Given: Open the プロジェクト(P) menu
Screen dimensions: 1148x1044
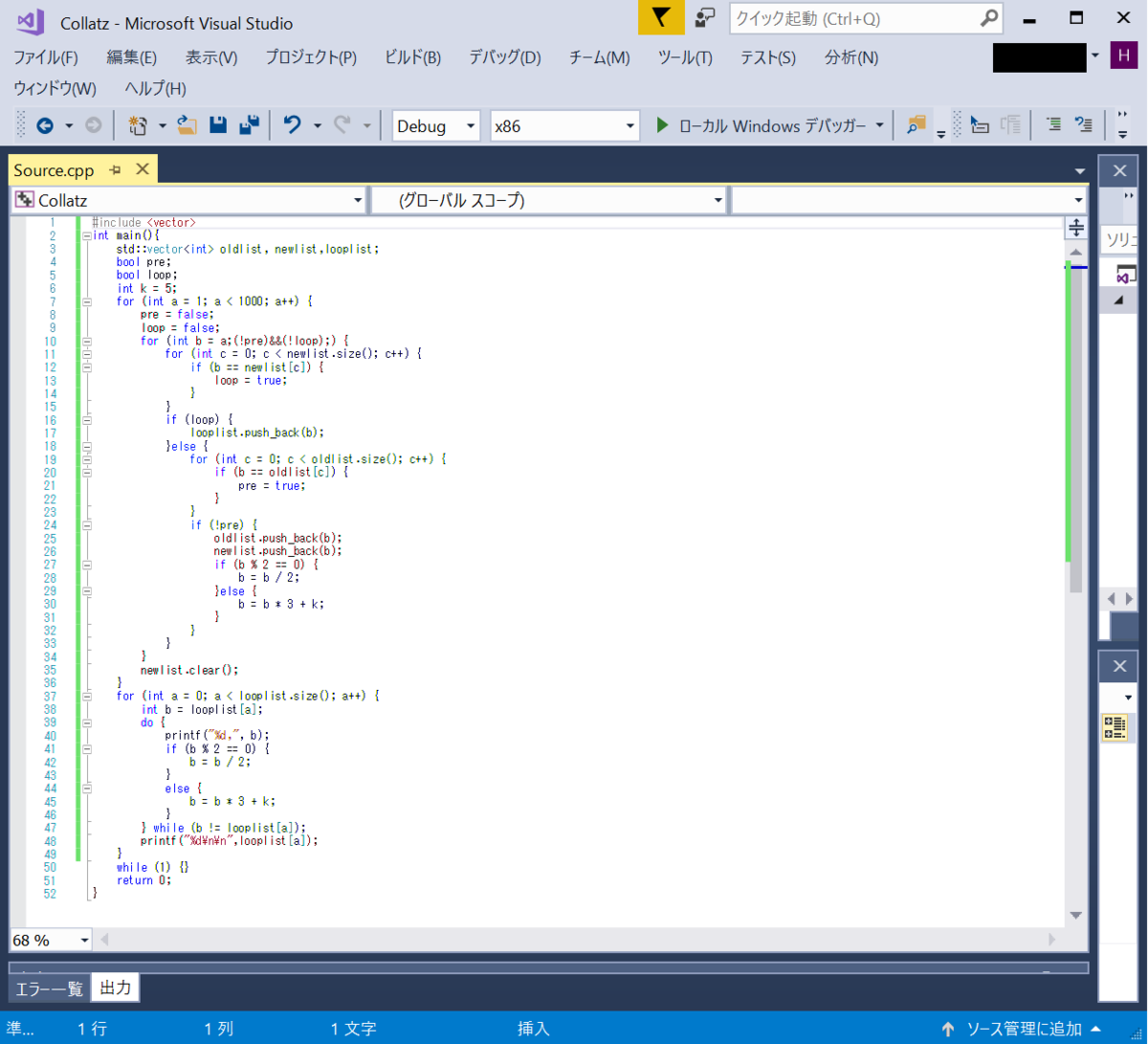Looking at the screenshot, I should pos(311,57).
